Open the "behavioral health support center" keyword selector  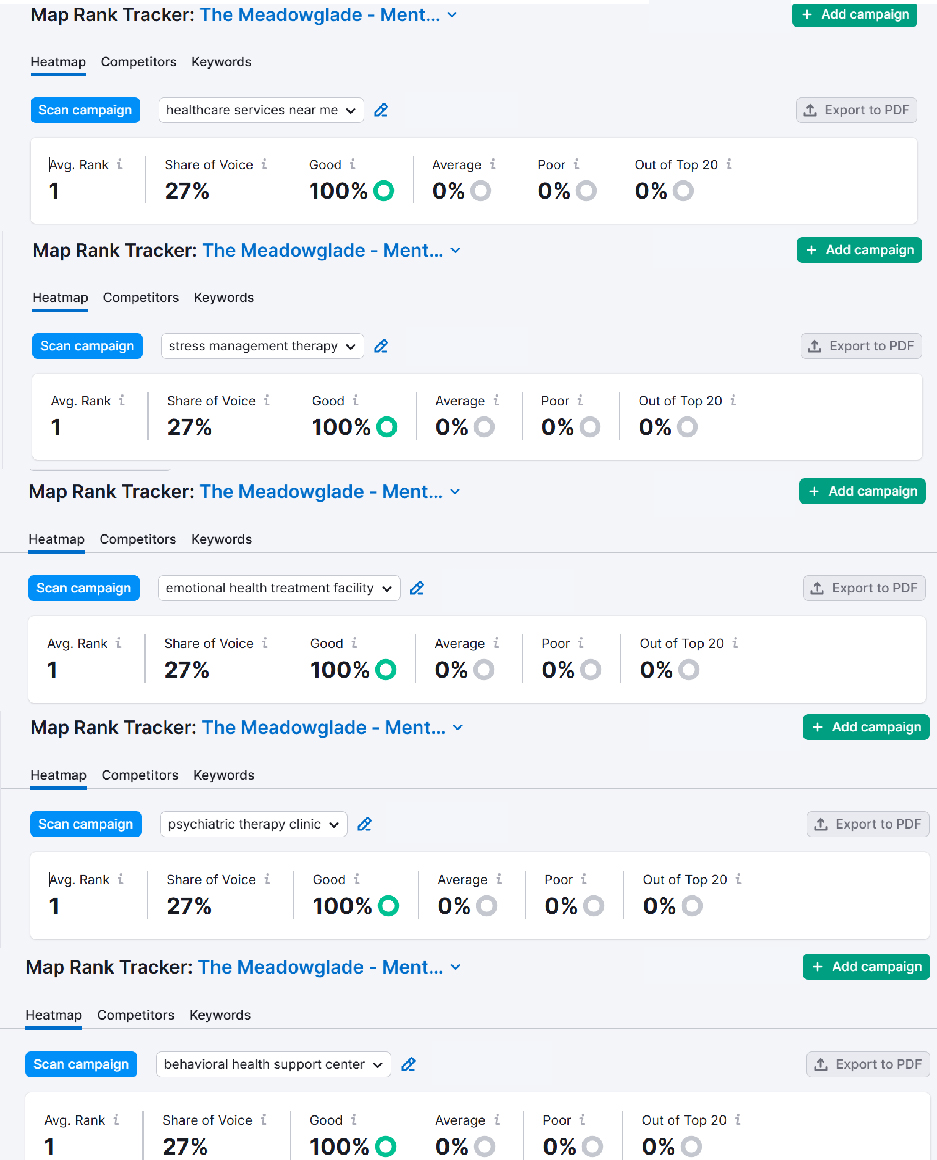[274, 1064]
